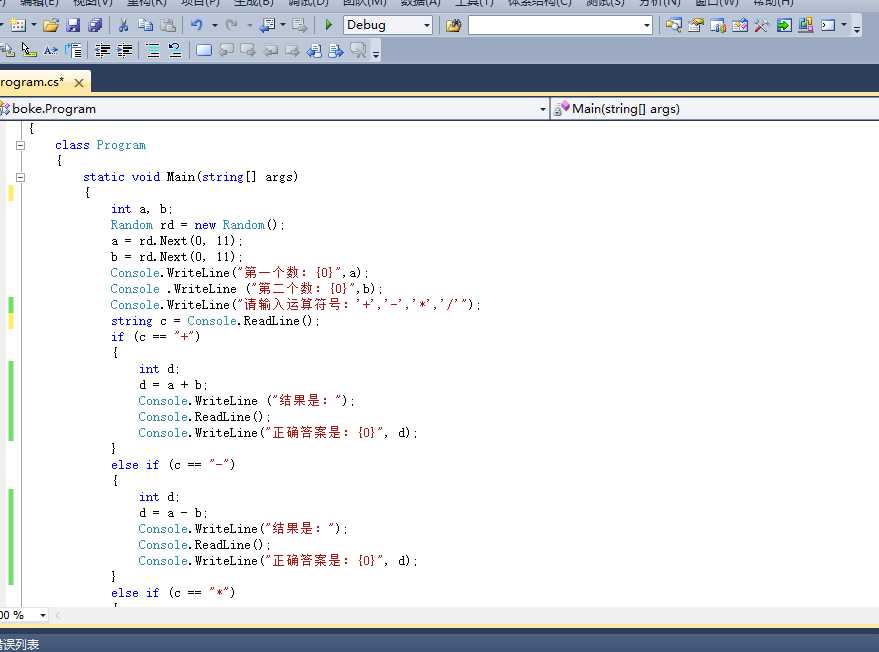Open the Undo history dropdown arrow

(215, 25)
